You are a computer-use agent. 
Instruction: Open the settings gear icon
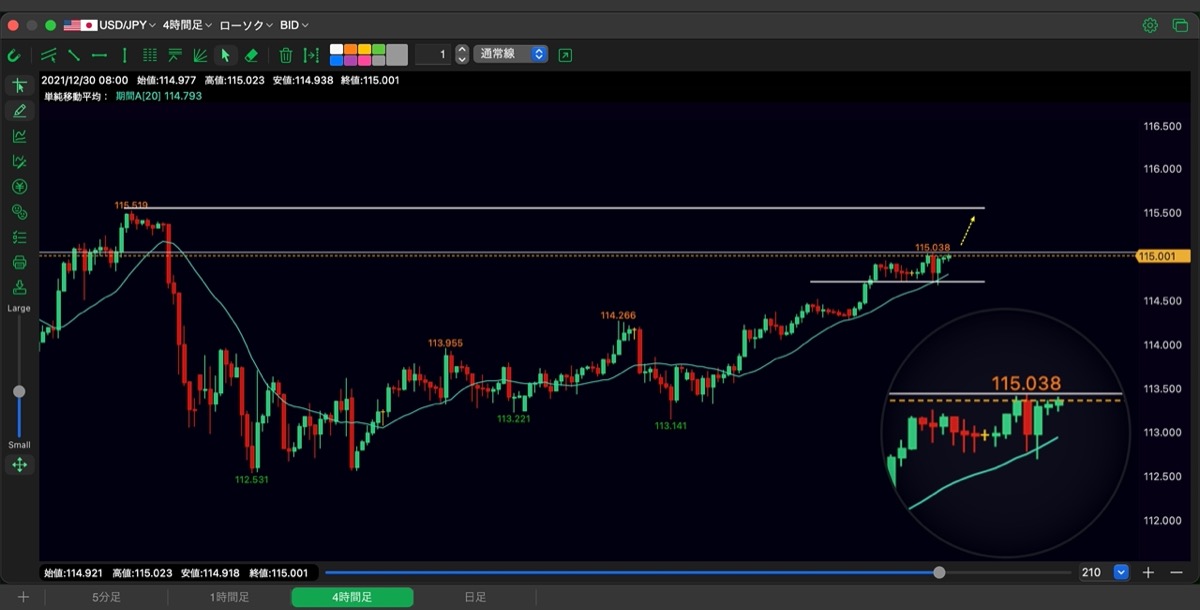[x=1151, y=25]
